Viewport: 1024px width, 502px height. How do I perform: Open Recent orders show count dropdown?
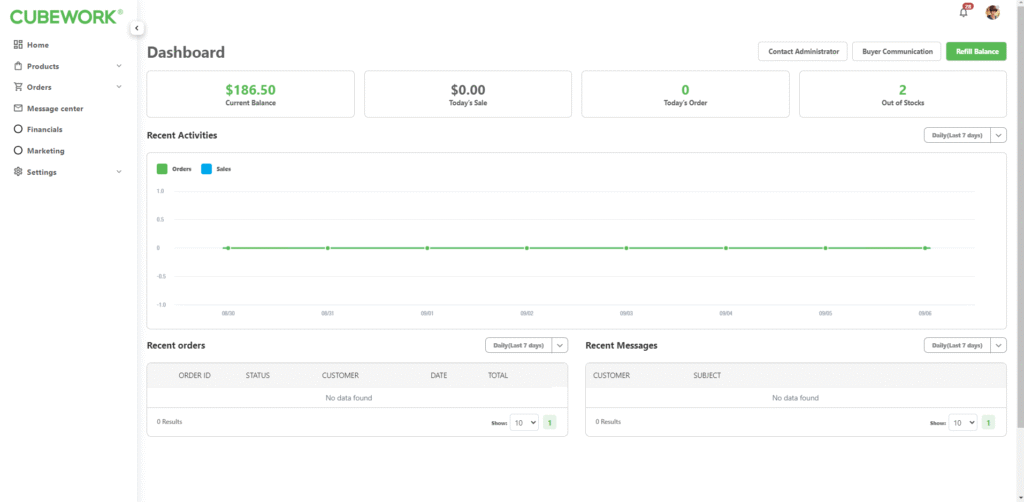[524, 423]
